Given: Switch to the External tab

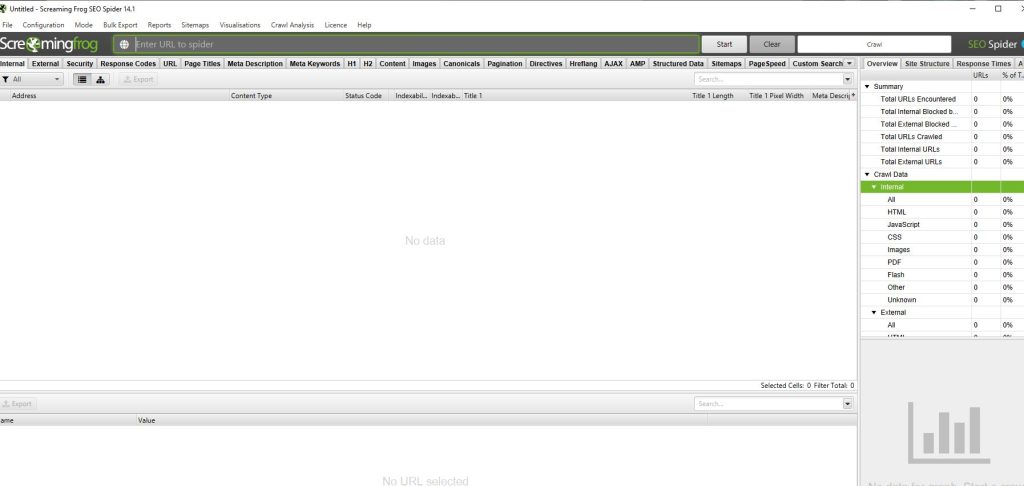Looking at the screenshot, I should [x=45, y=63].
